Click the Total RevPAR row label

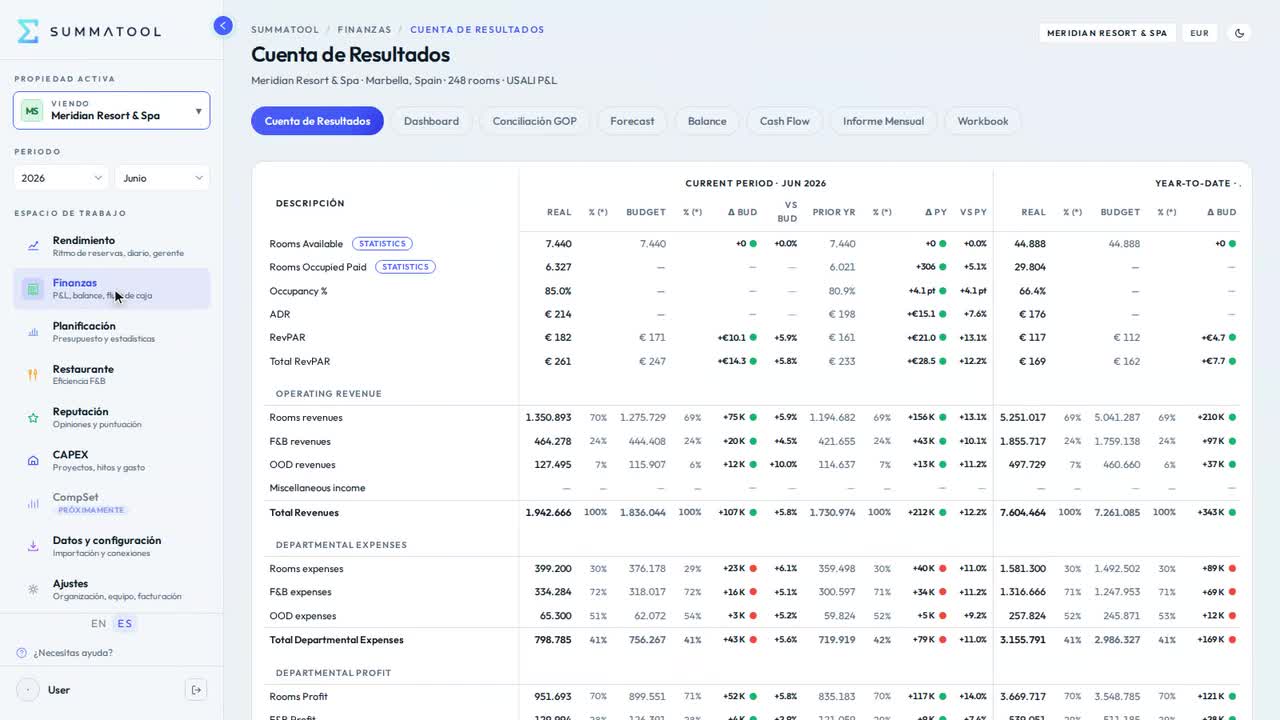299,361
